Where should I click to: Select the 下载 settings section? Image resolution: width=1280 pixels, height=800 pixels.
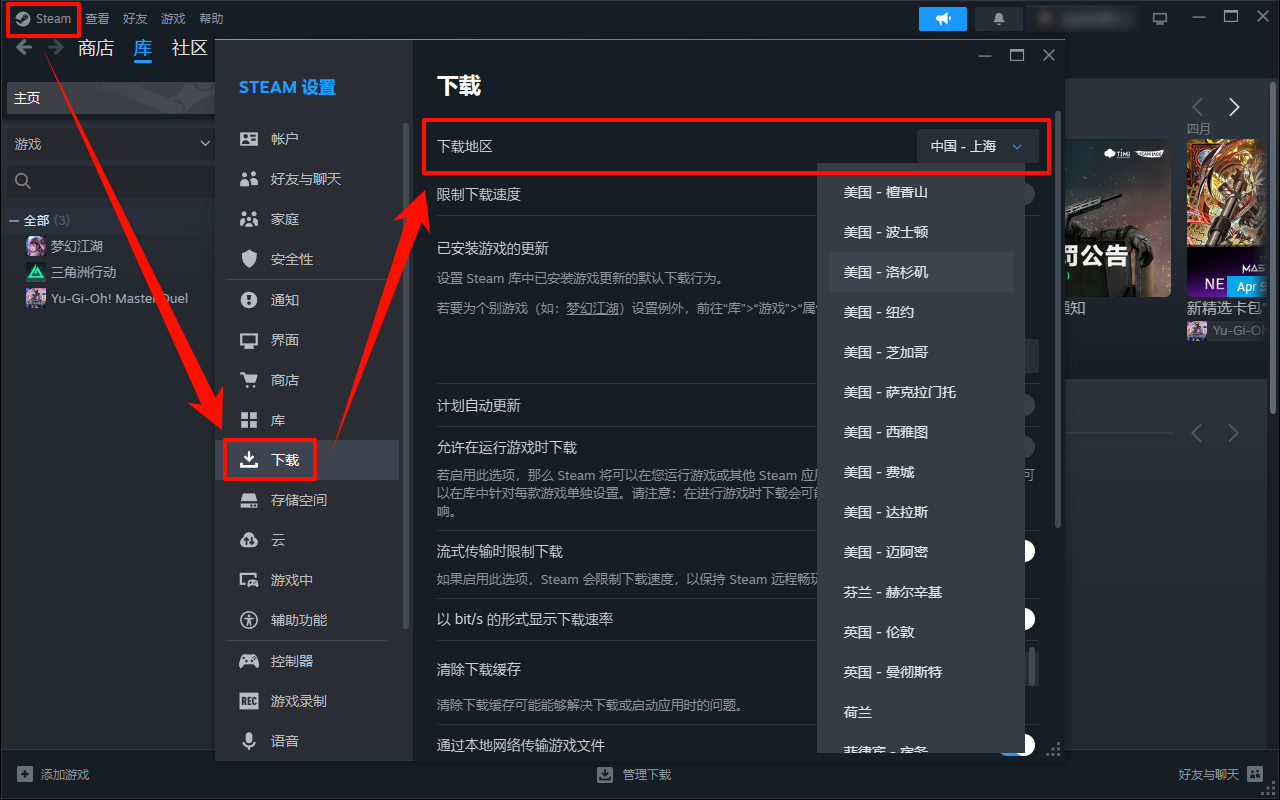307,460
